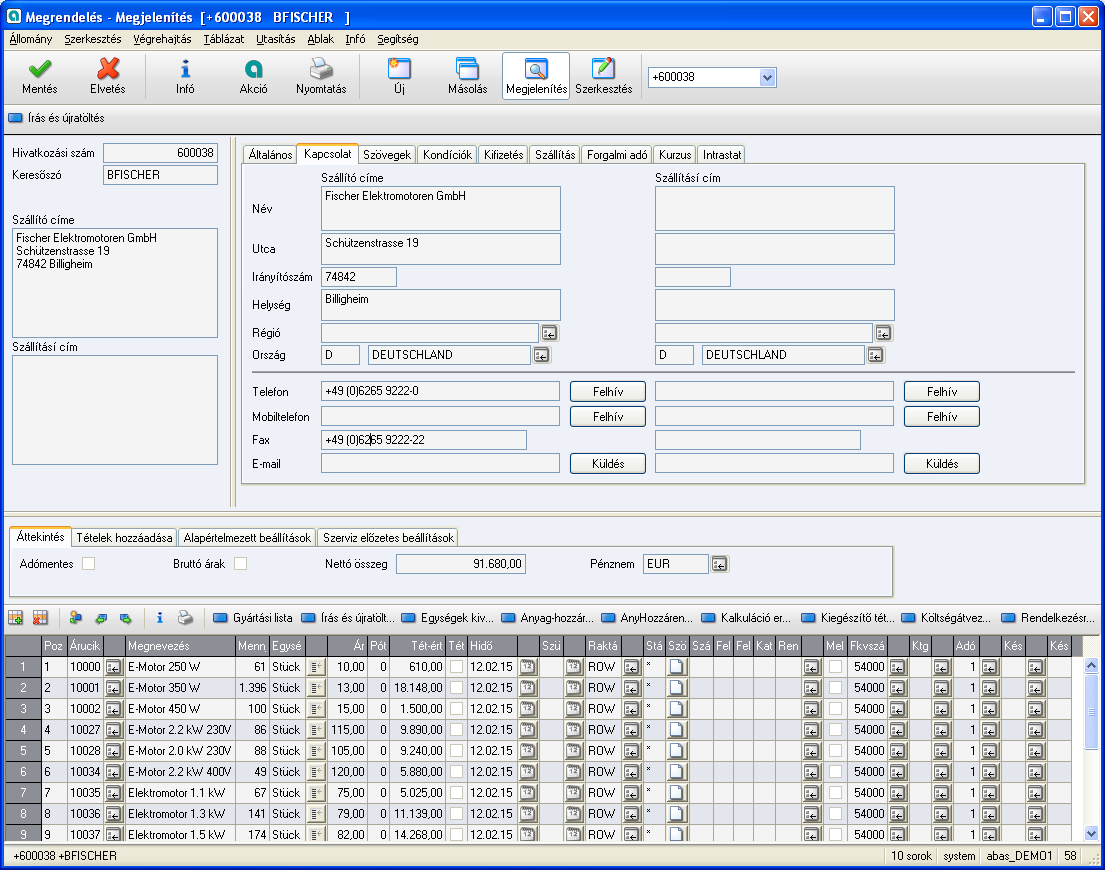This screenshot has height=870, width=1105.
Task: Toggle the Adómentes checkbox
Action: click(88, 564)
